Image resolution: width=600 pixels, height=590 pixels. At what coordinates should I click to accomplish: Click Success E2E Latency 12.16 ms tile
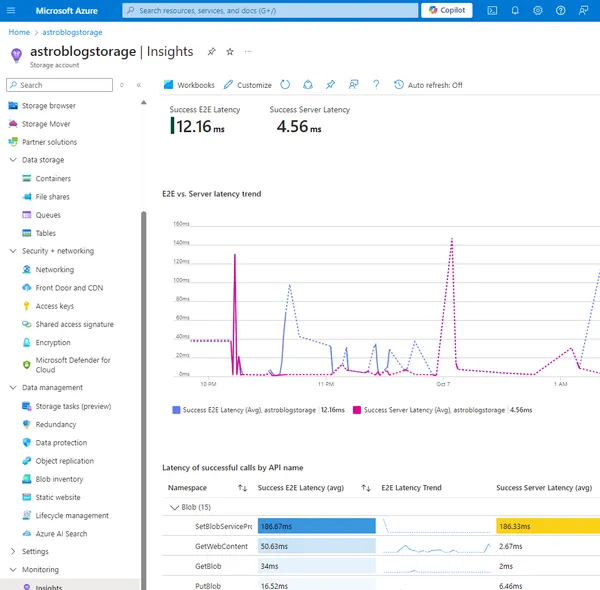[x=205, y=120]
